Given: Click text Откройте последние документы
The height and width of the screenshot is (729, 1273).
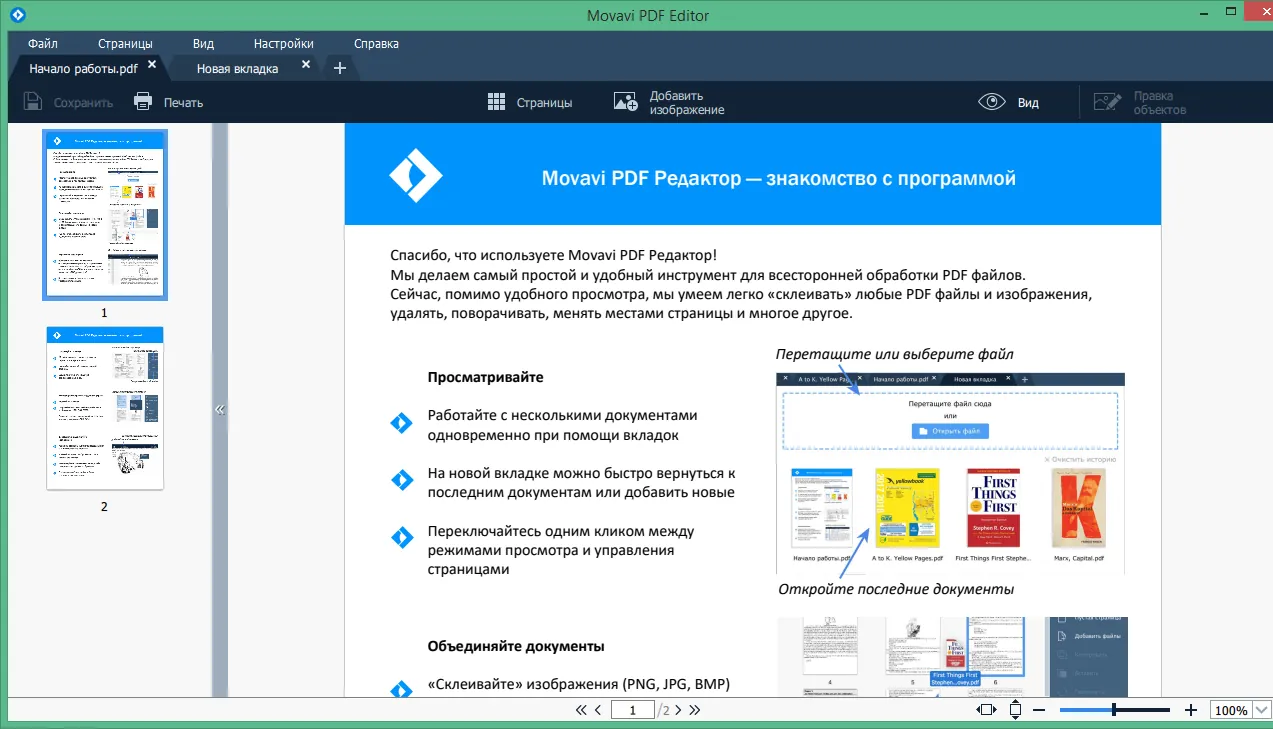Looking at the screenshot, I should [896, 589].
